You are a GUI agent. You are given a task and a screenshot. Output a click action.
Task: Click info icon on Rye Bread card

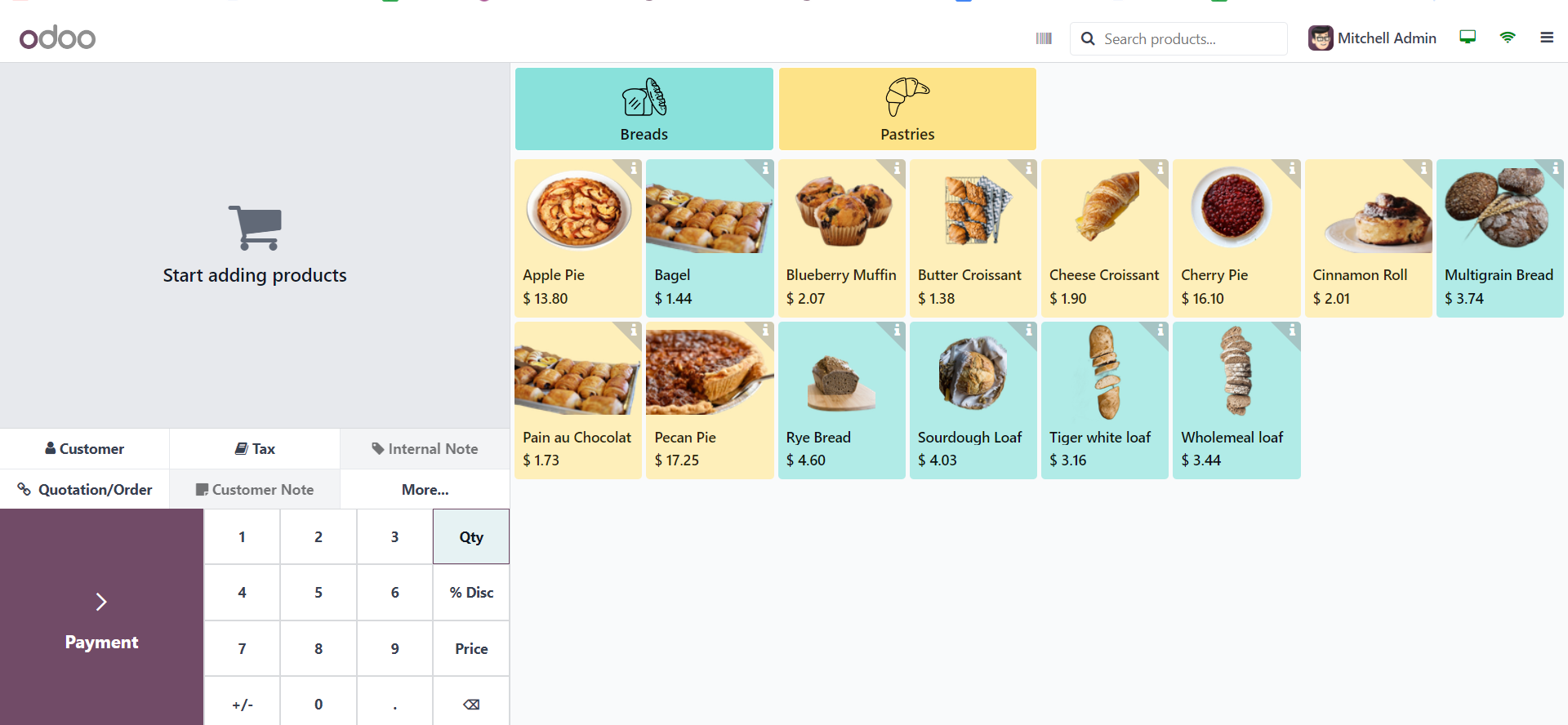(897, 331)
